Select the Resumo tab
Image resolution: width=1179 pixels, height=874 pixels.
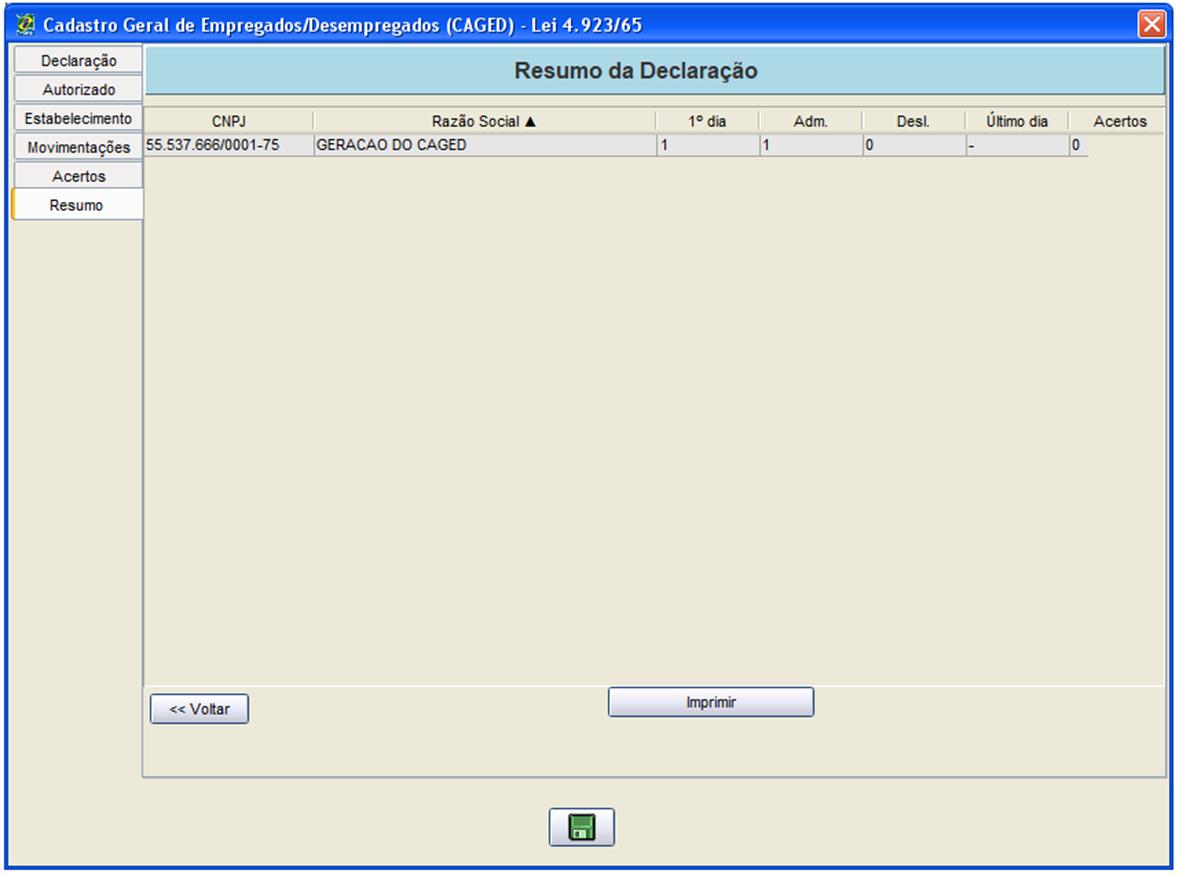pyautogui.click(x=77, y=205)
